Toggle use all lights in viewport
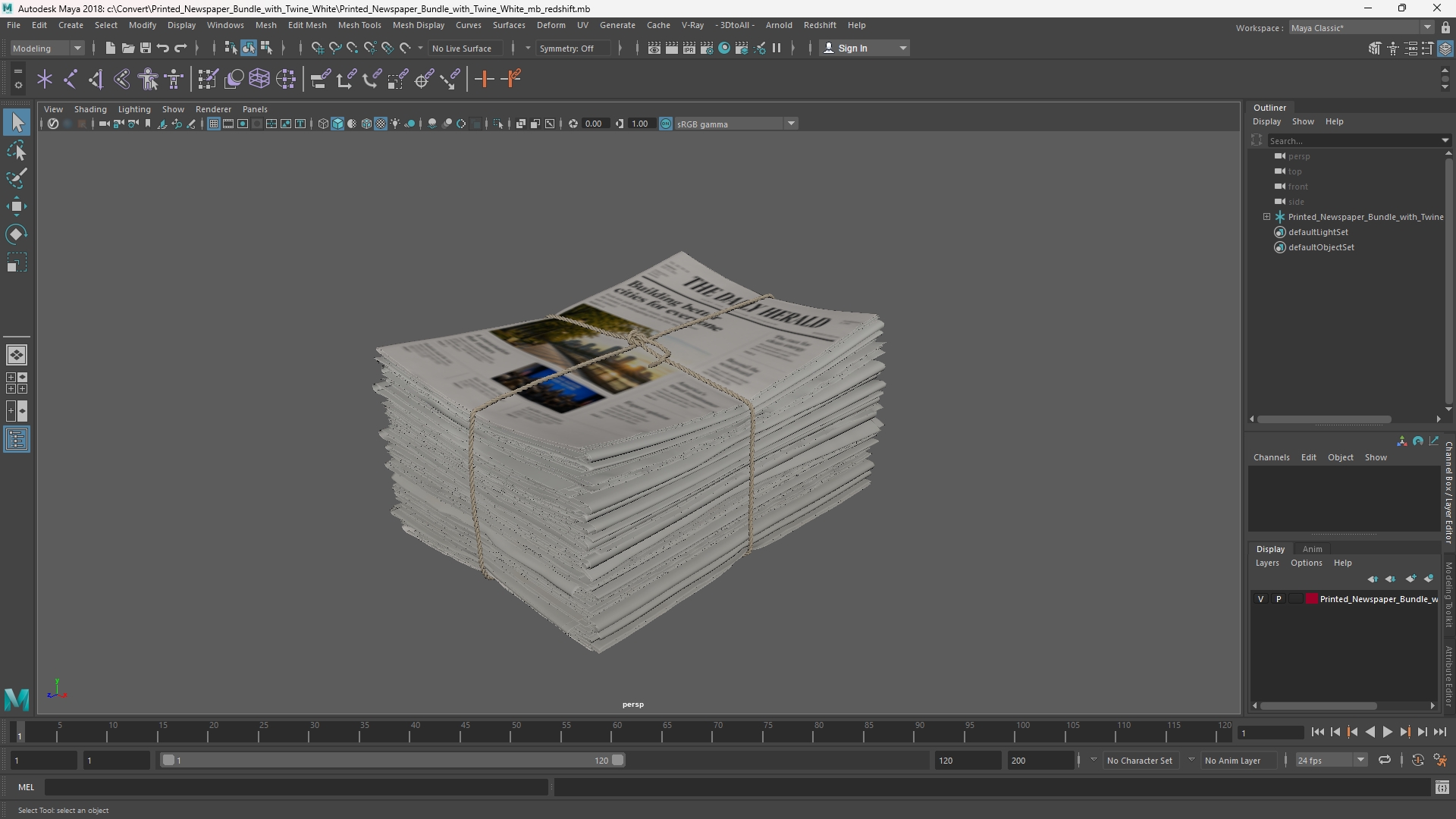The width and height of the screenshot is (1456, 819). tap(395, 124)
